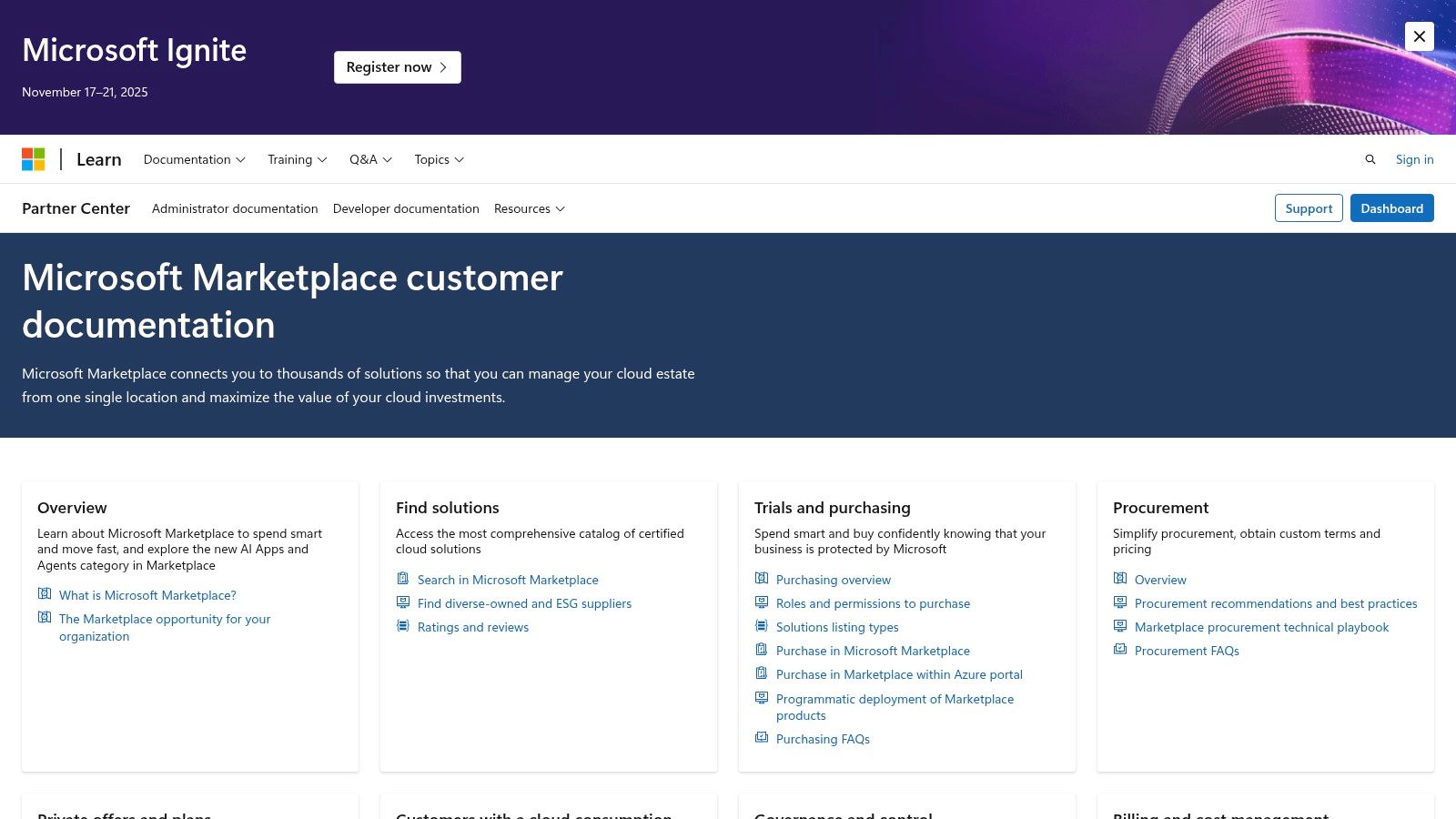Expand the Resources dropdown
Viewport: 1456px width, 819px height.
529,208
